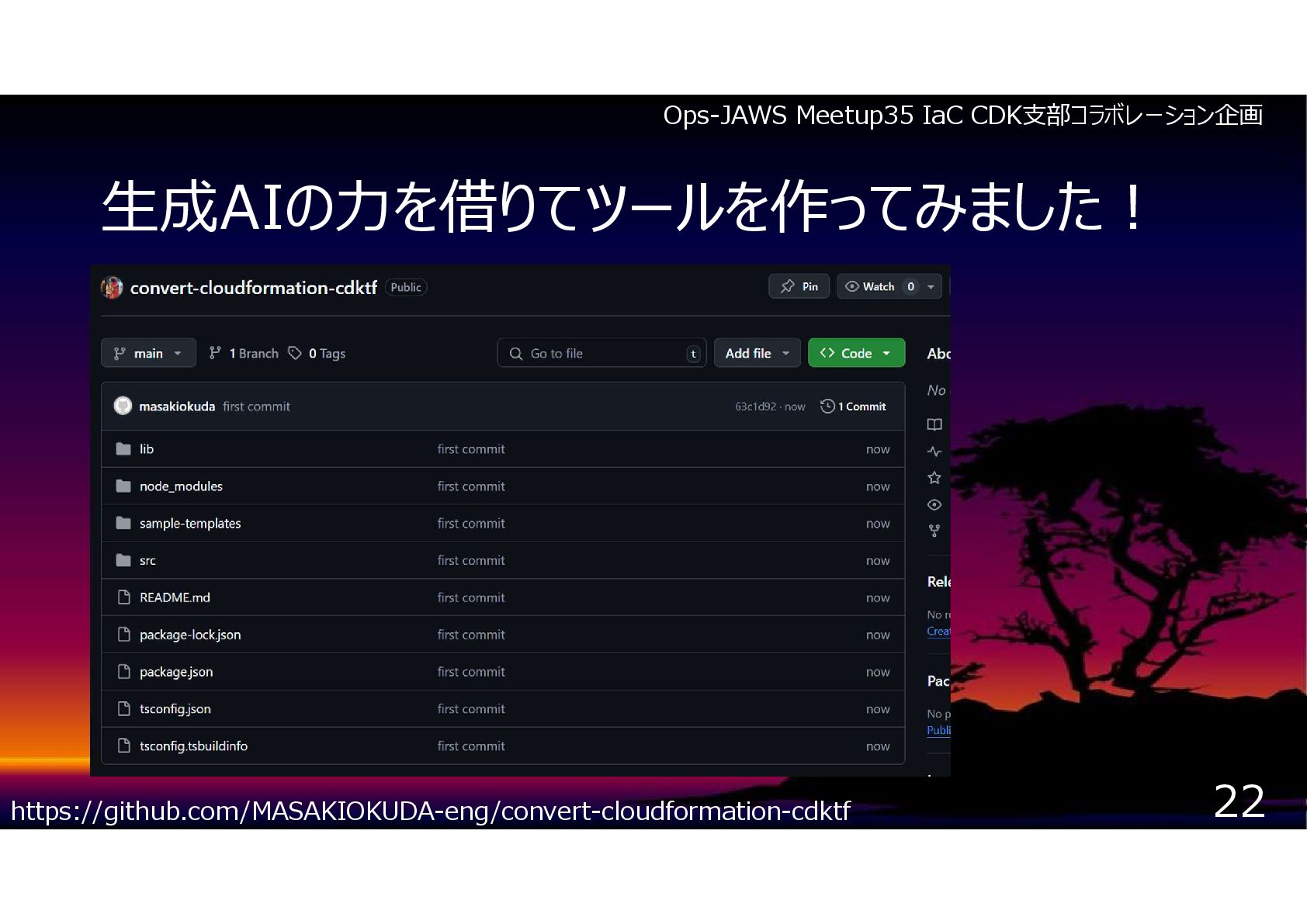
Task: Expand the Watch dropdown arrow
Action: click(931, 286)
